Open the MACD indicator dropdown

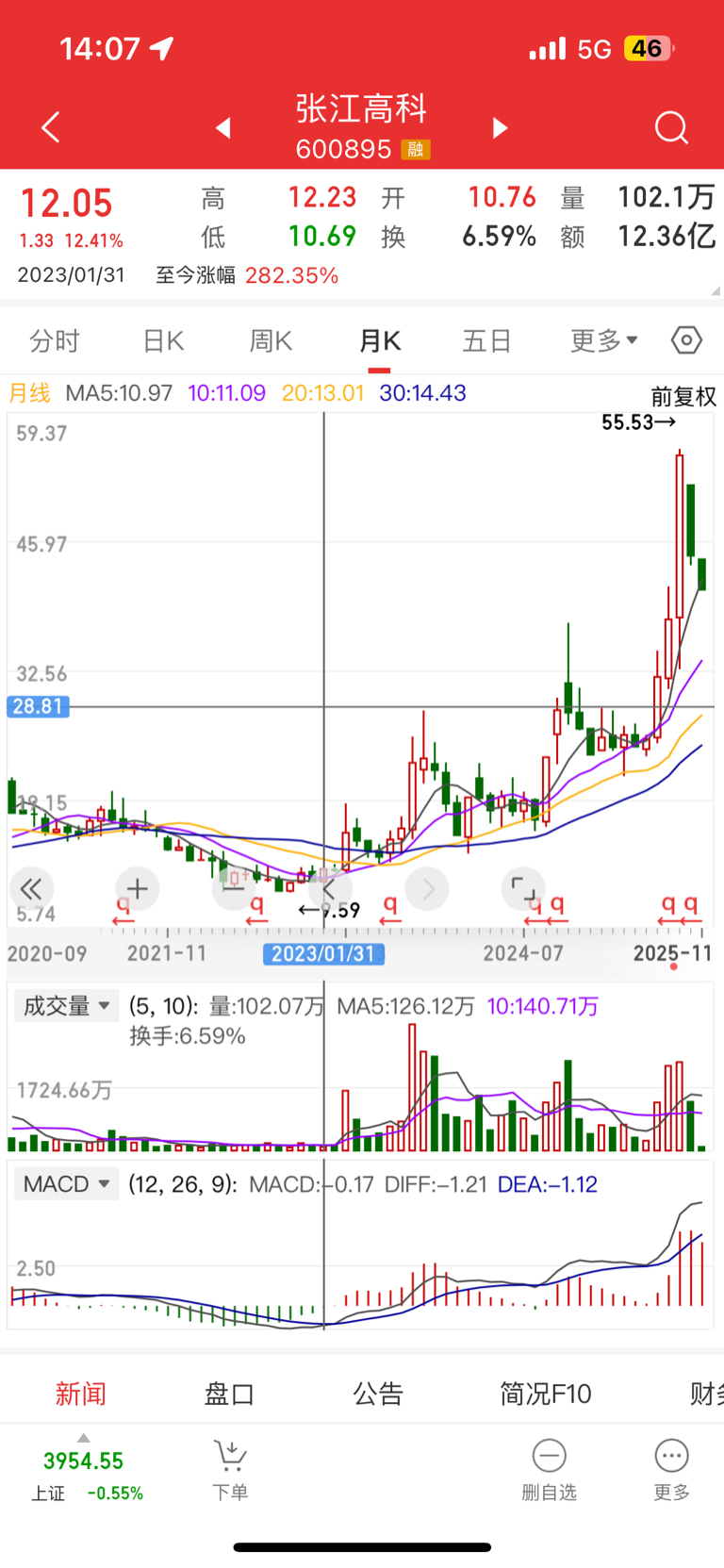[x=67, y=1184]
